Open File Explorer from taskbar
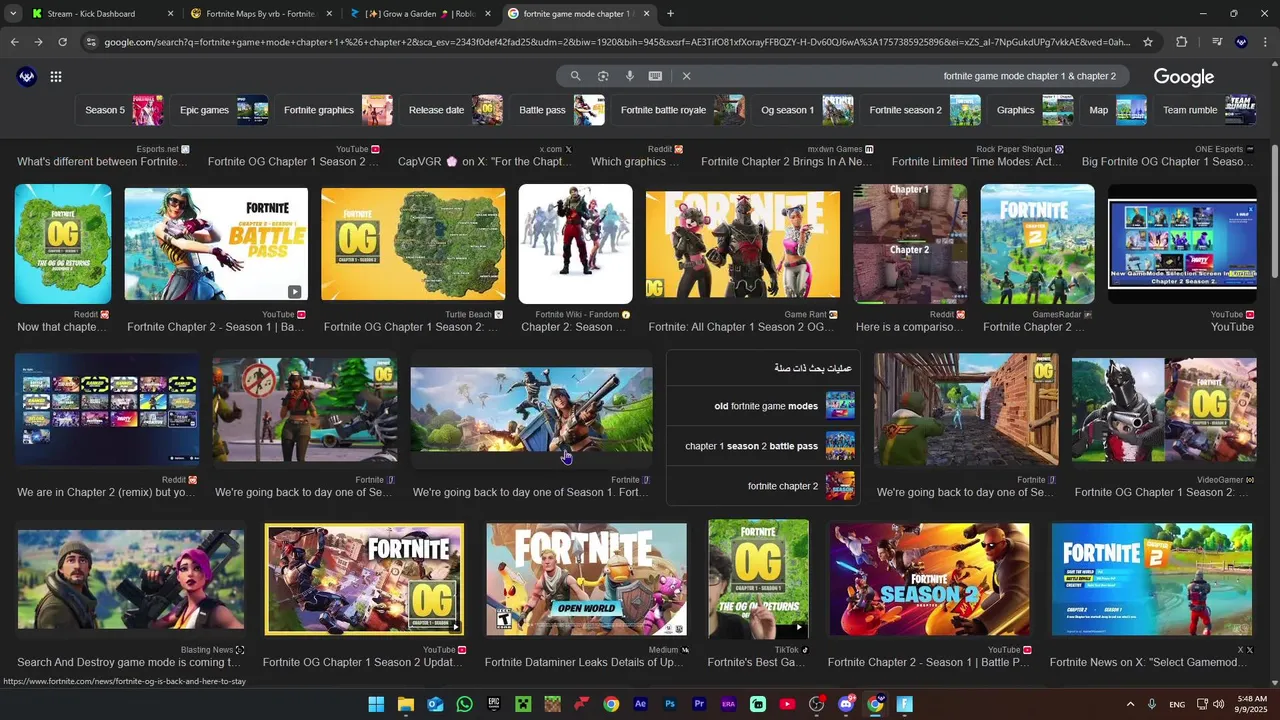 pos(405,704)
